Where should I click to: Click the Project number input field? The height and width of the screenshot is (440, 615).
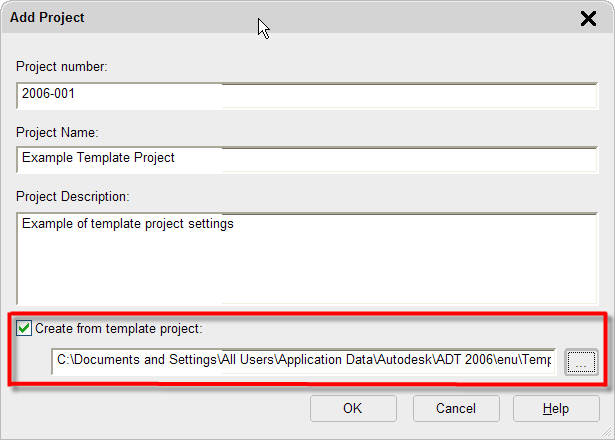click(300, 95)
